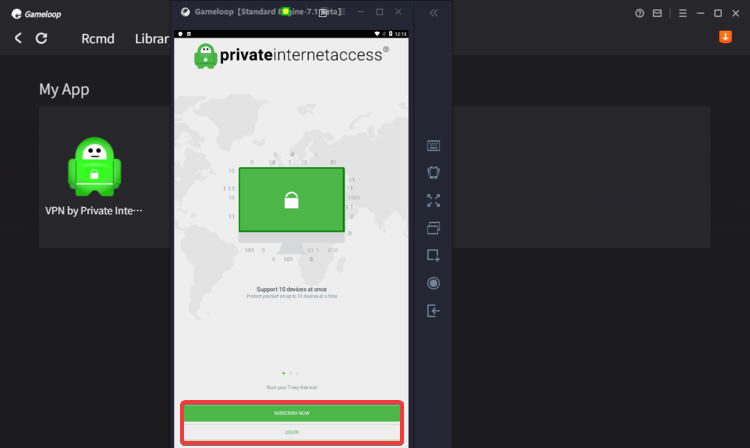Open the Gameloop hamburger menu
The height and width of the screenshot is (448, 750).
point(683,13)
